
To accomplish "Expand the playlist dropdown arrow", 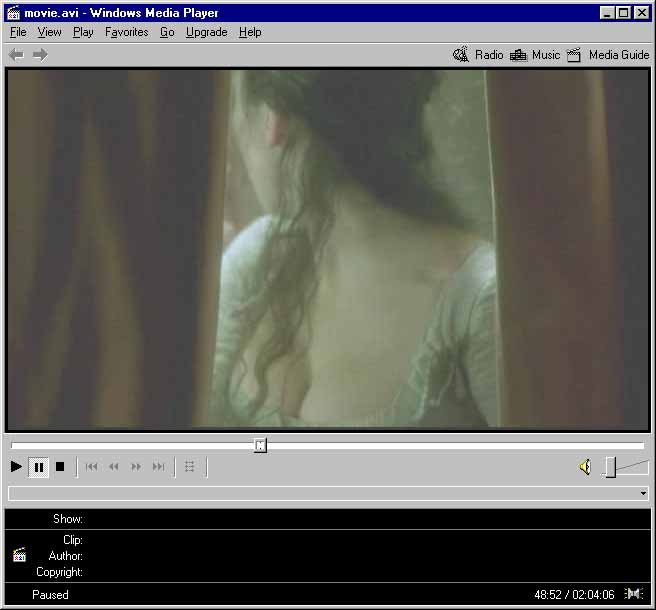I will point(643,493).
